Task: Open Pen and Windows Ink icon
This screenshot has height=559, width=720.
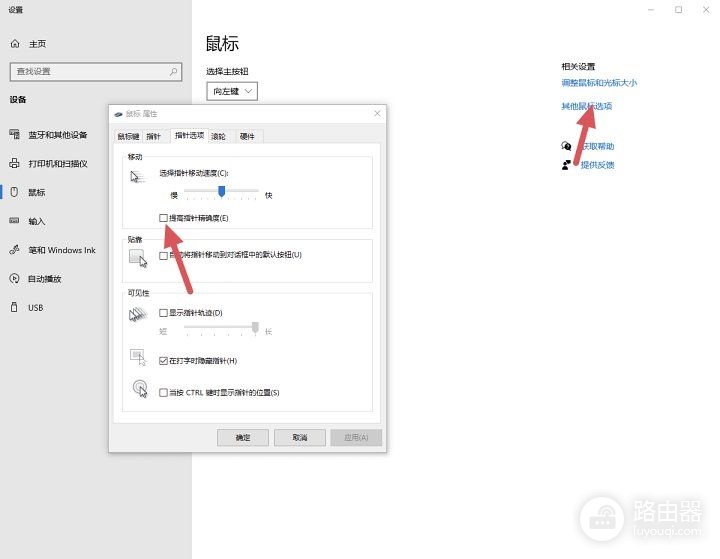Action: (15, 249)
